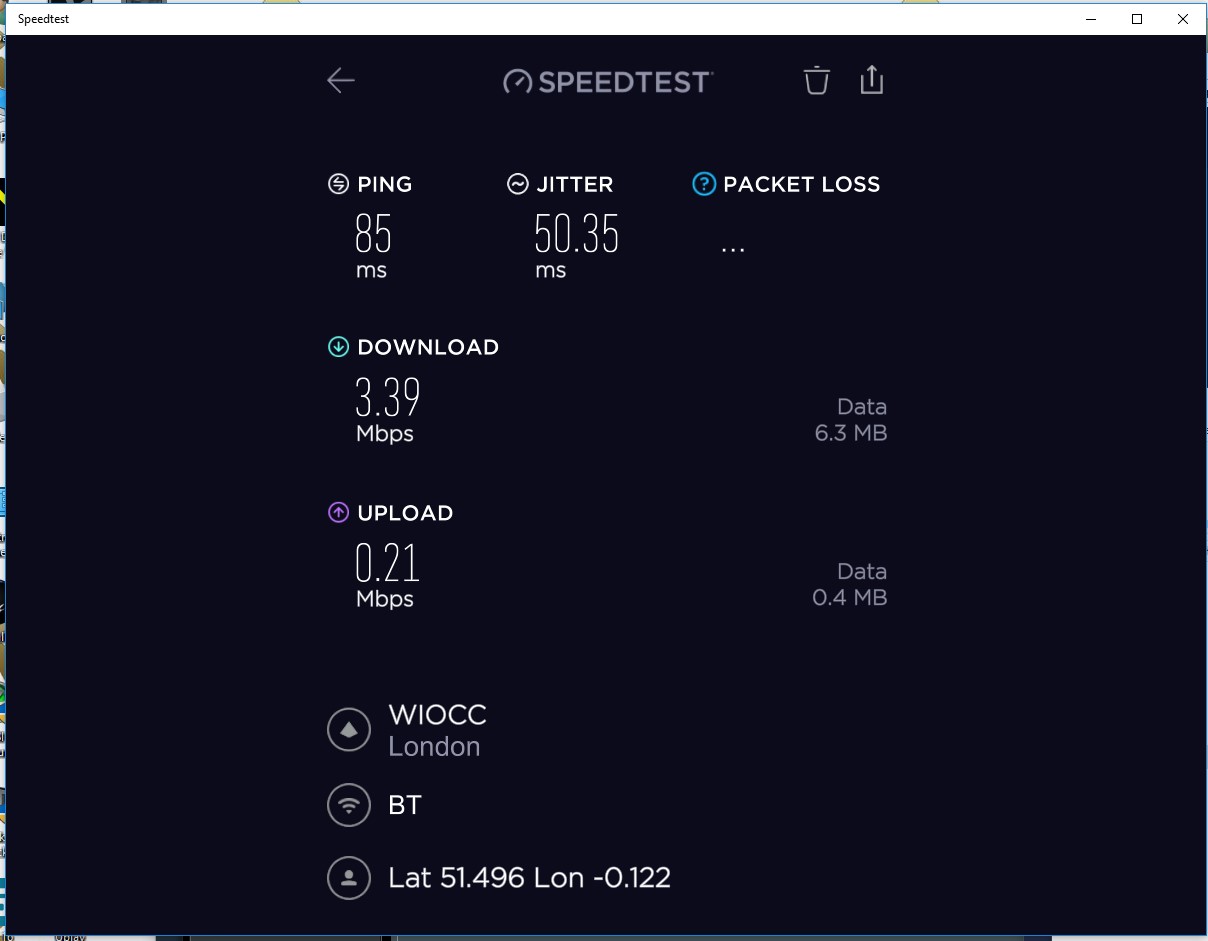Click the purple UPLOAD arrow icon

(x=338, y=512)
